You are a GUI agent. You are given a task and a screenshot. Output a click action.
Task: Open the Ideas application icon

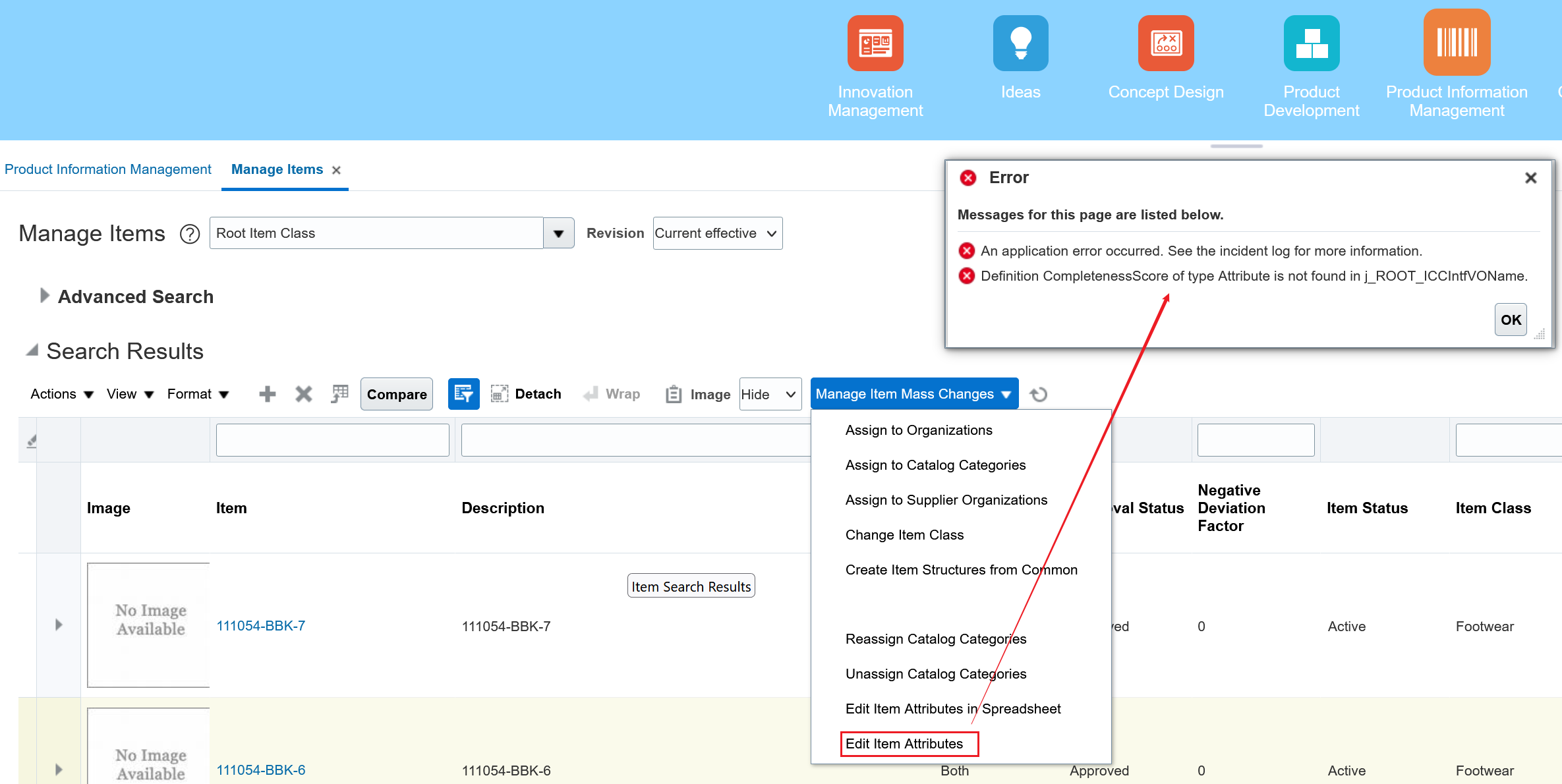coord(1020,43)
